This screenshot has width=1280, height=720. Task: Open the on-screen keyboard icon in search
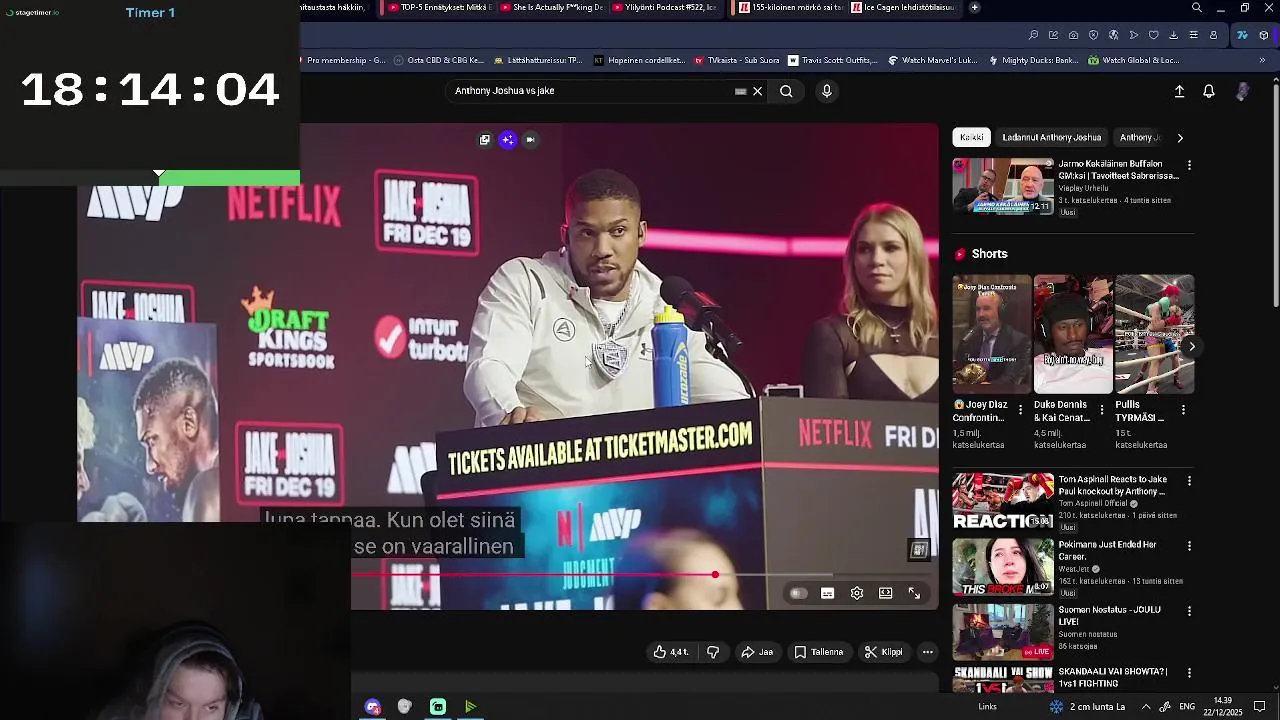740,91
